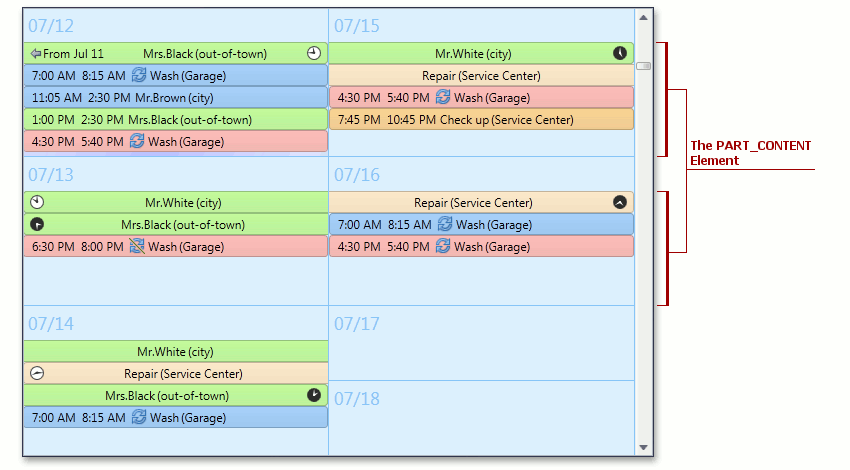Click the start clock icon on Mr.White 07/13
The image size is (850, 470).
[x=37, y=202]
